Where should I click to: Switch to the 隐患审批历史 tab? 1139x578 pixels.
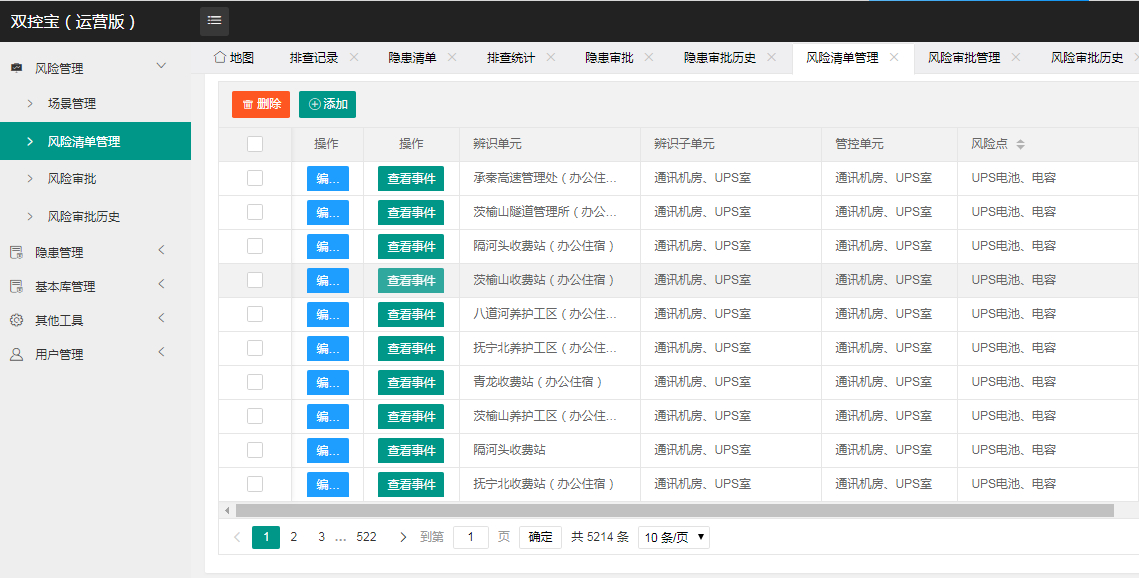point(720,57)
